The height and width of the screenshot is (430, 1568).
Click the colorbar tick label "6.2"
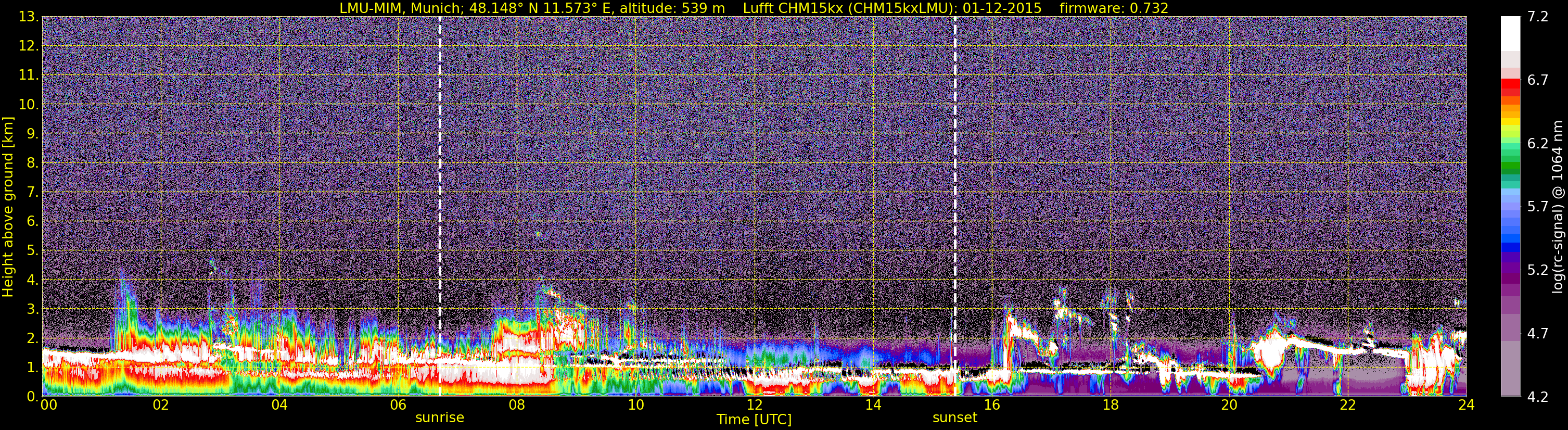pos(1538,144)
